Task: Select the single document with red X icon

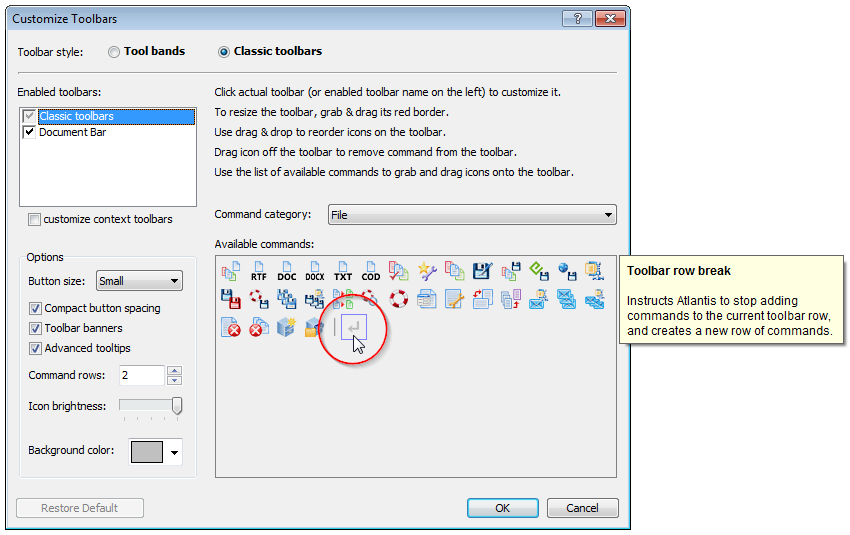Action: [x=230, y=327]
